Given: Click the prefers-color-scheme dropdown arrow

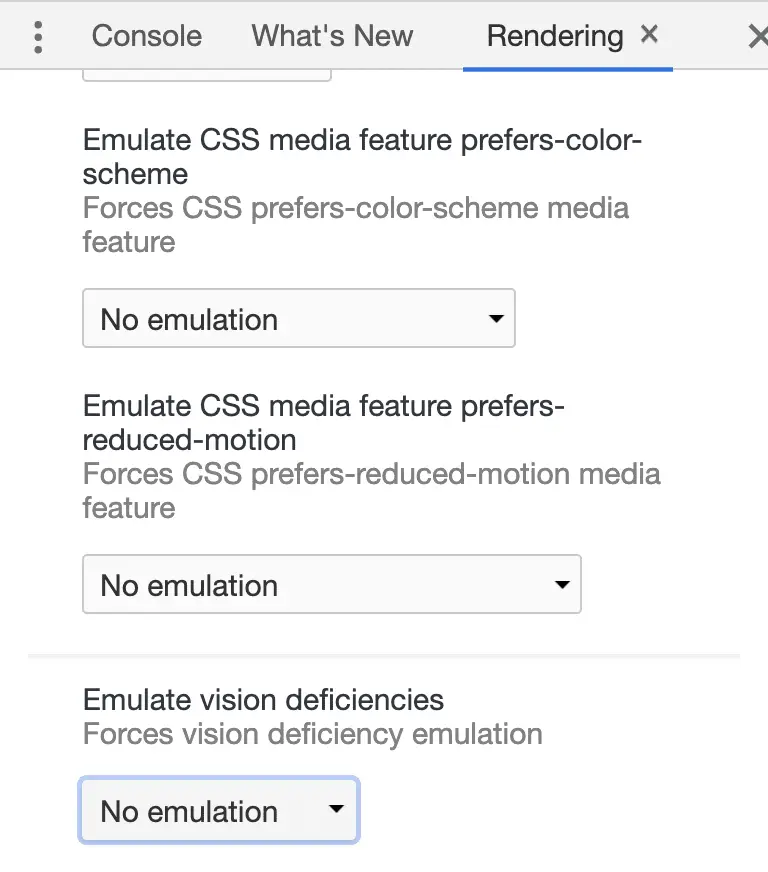Looking at the screenshot, I should (x=496, y=319).
